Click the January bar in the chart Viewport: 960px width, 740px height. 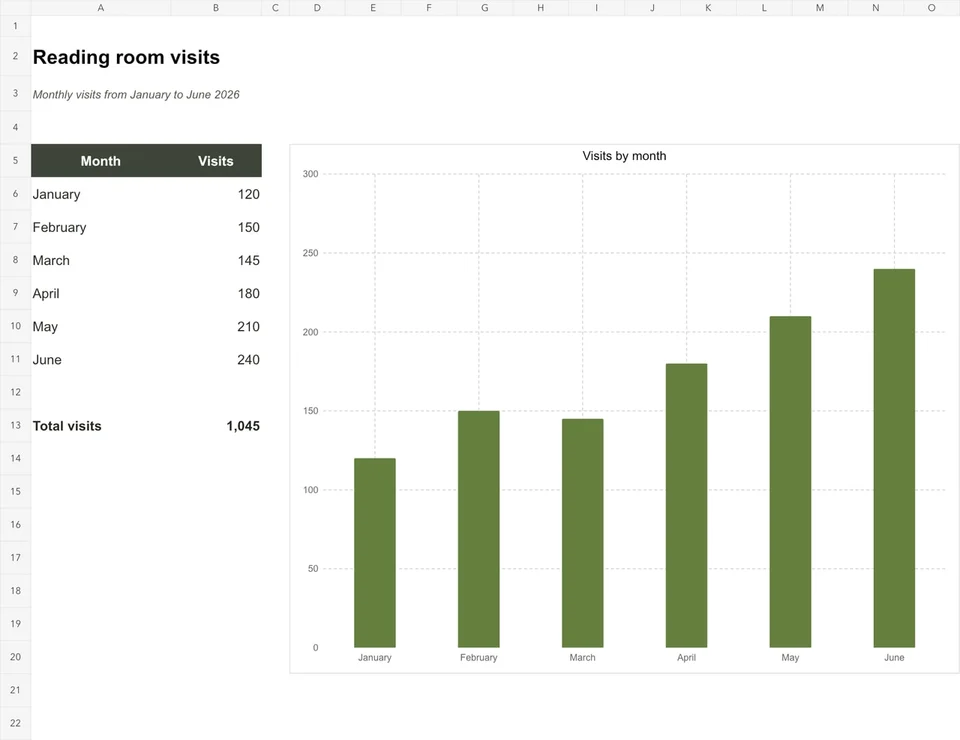point(375,553)
